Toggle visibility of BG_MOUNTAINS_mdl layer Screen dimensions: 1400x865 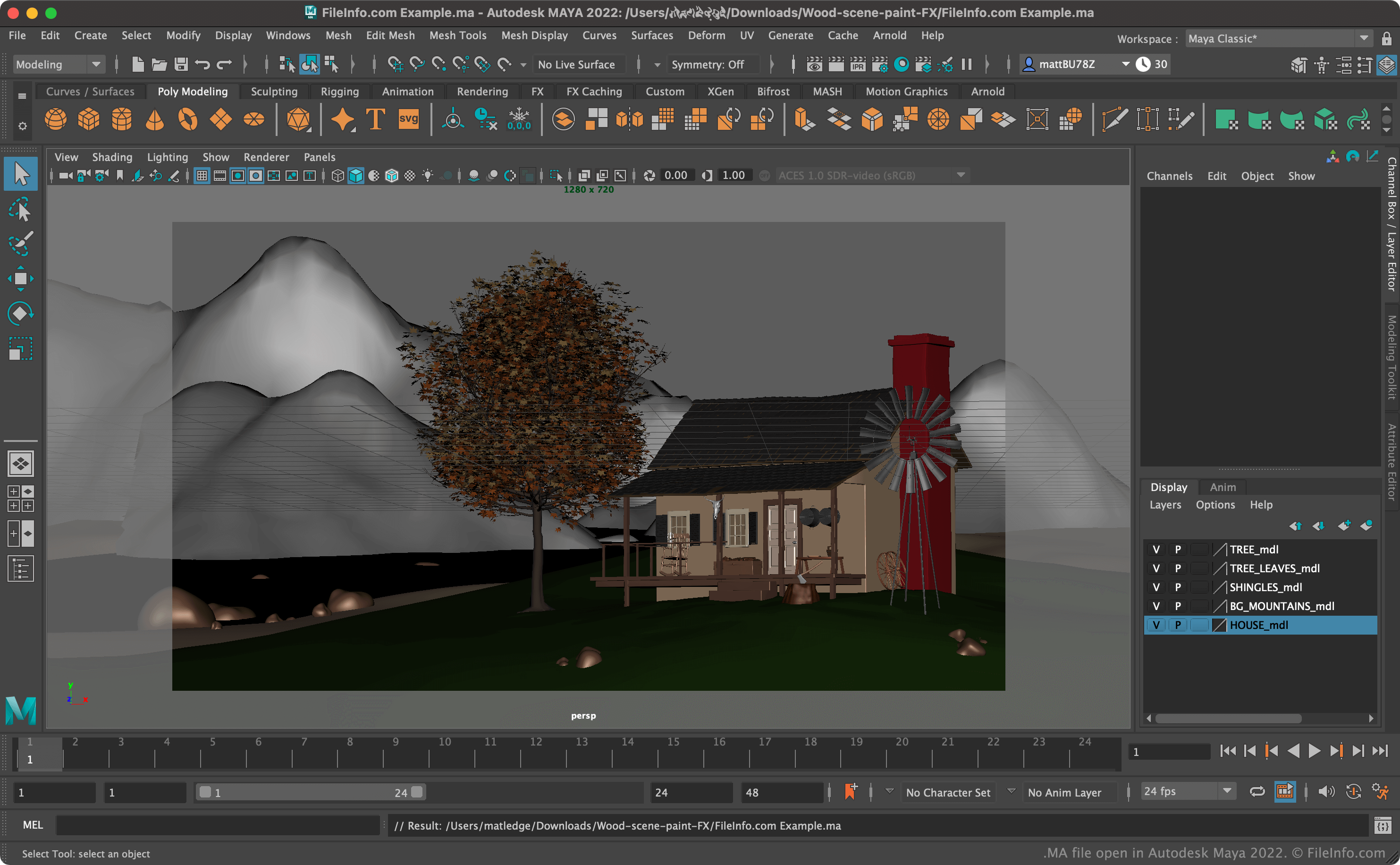point(1155,605)
